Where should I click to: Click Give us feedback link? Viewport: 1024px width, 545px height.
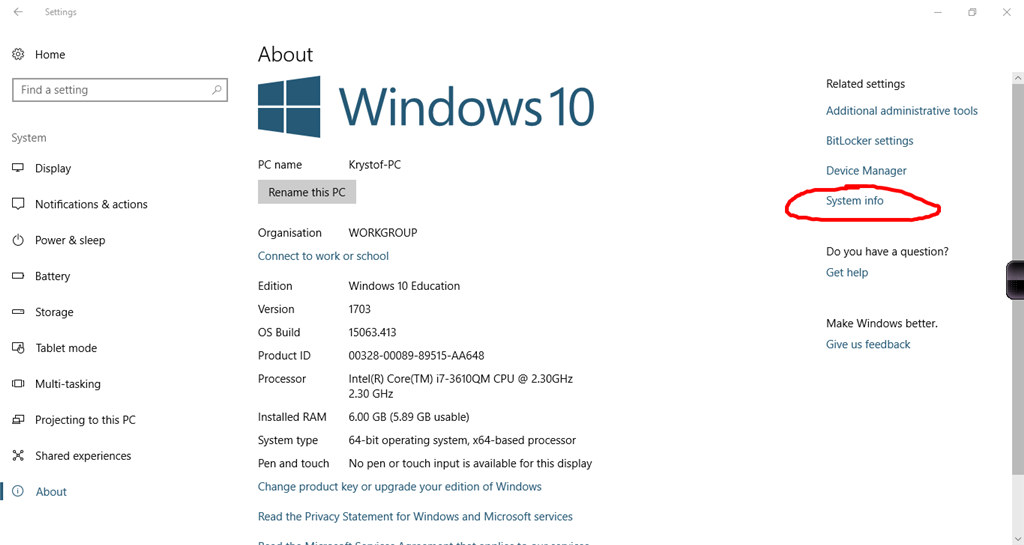tap(868, 344)
